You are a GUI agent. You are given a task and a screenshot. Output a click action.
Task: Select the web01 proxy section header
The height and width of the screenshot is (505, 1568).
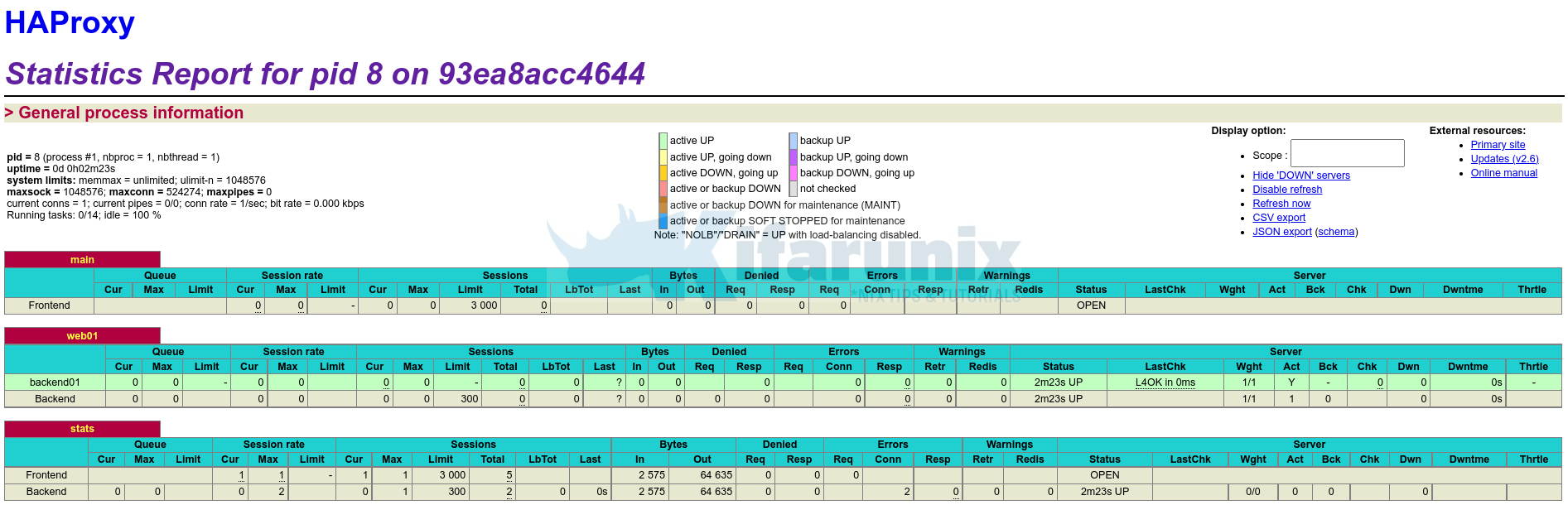point(82,336)
